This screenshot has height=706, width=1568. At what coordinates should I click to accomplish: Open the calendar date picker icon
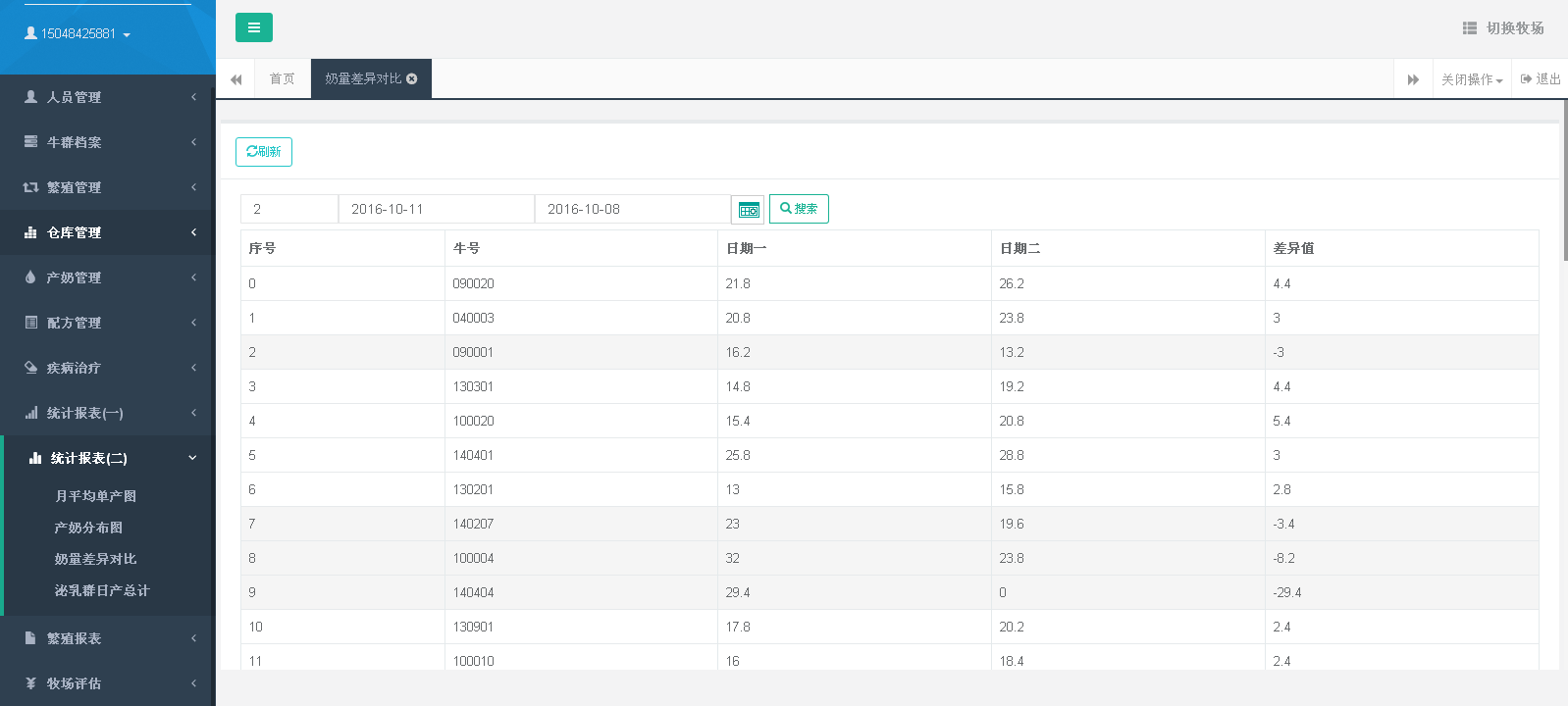coord(749,209)
